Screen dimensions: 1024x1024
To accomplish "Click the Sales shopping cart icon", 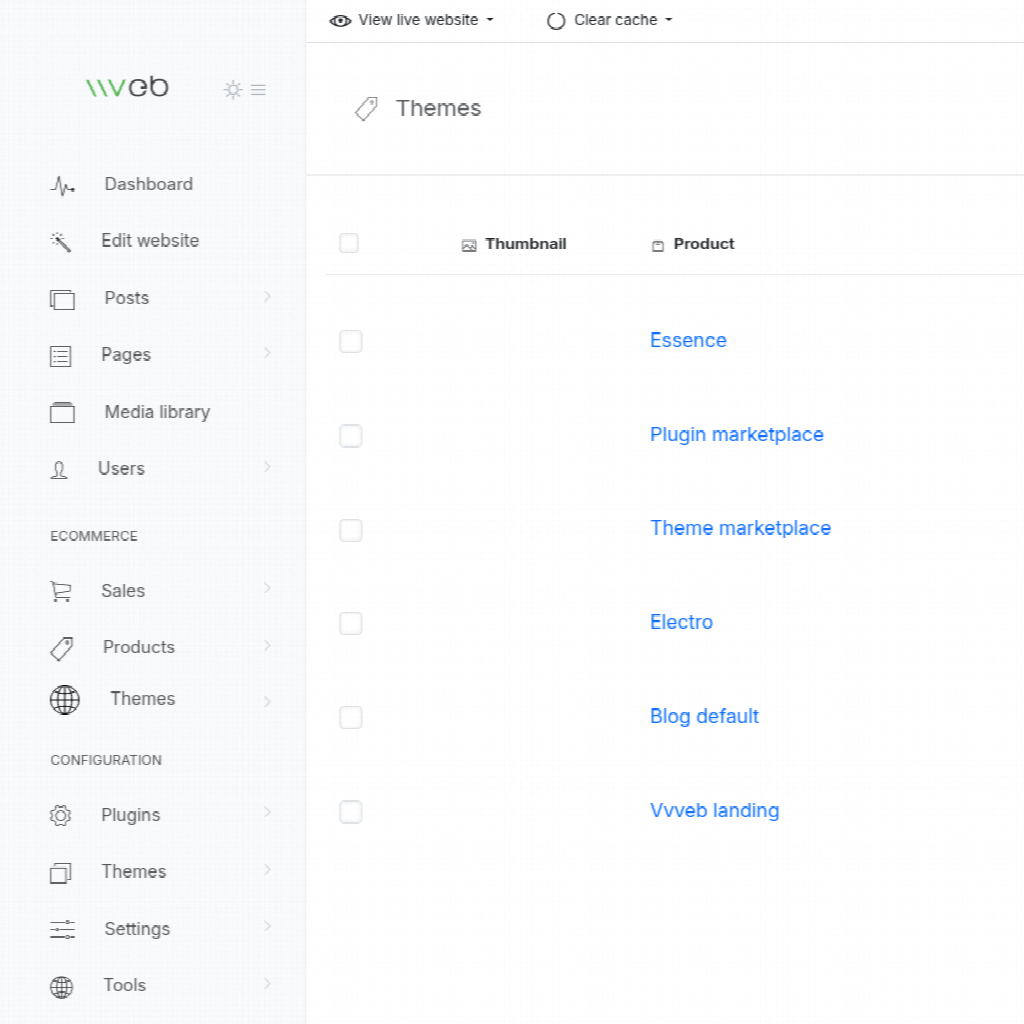I will pos(61,592).
